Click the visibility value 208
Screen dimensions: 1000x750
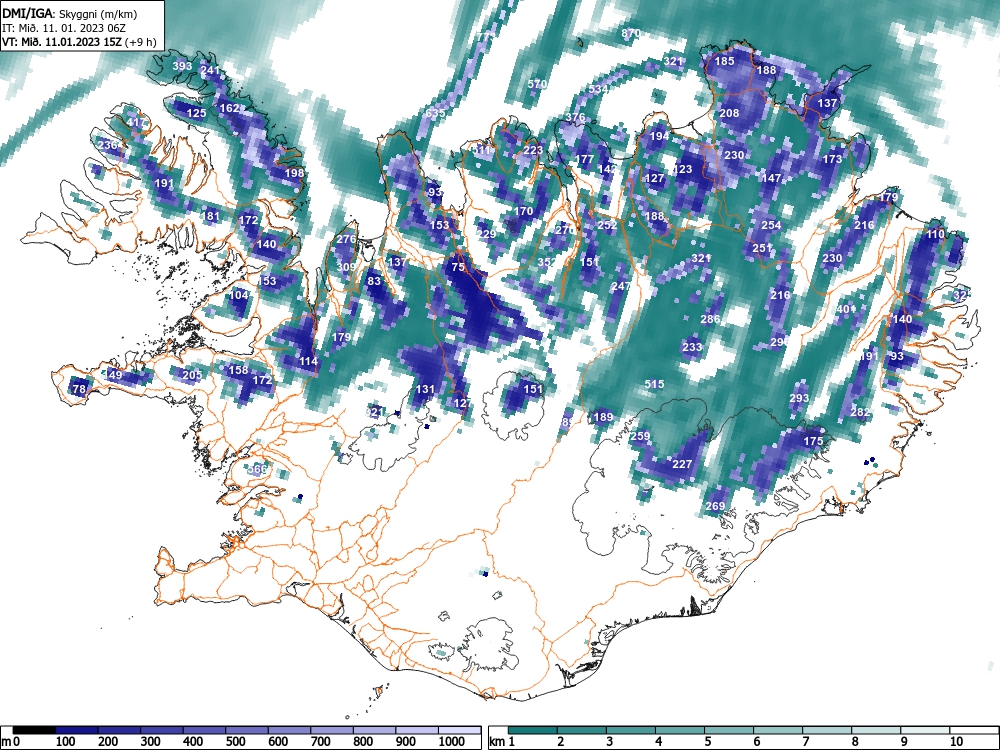click(729, 113)
